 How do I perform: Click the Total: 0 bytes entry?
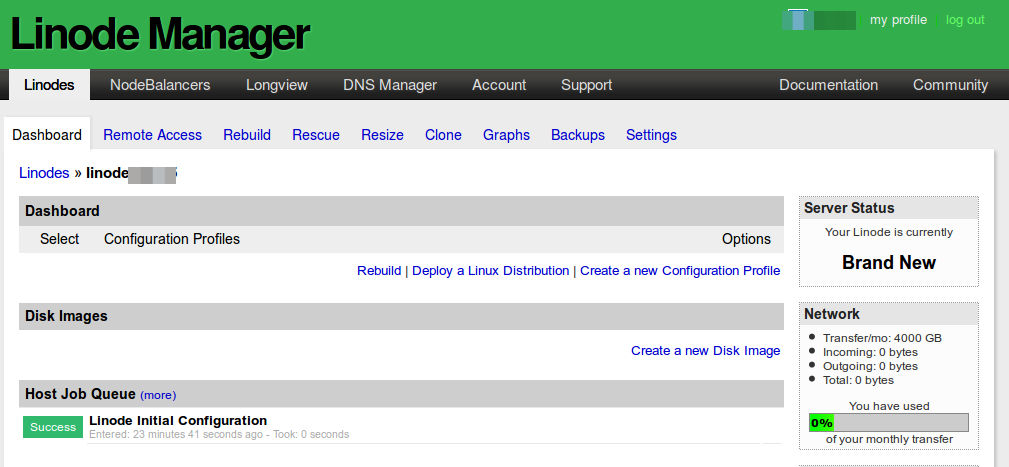tap(858, 380)
